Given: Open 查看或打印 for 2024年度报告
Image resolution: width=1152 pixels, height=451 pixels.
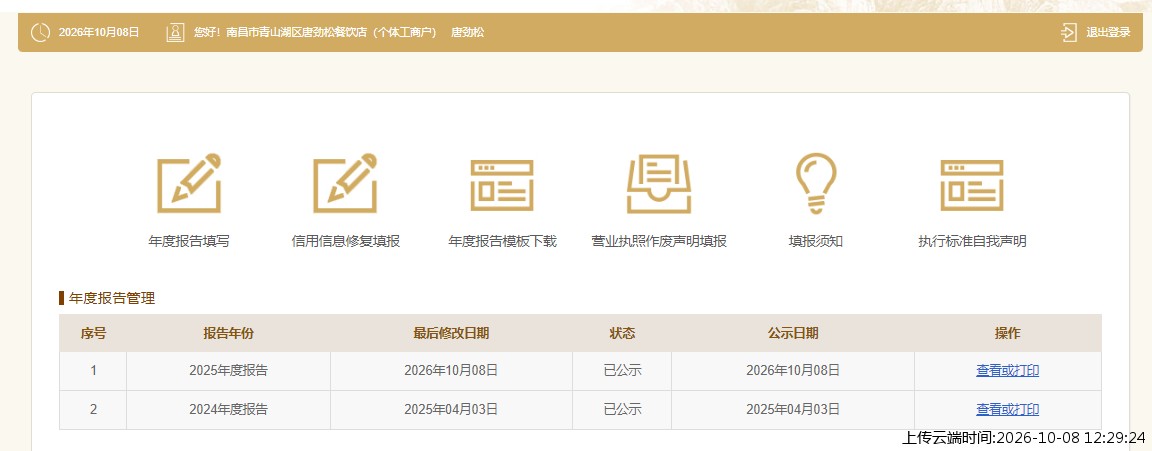Looking at the screenshot, I should click(1007, 409).
